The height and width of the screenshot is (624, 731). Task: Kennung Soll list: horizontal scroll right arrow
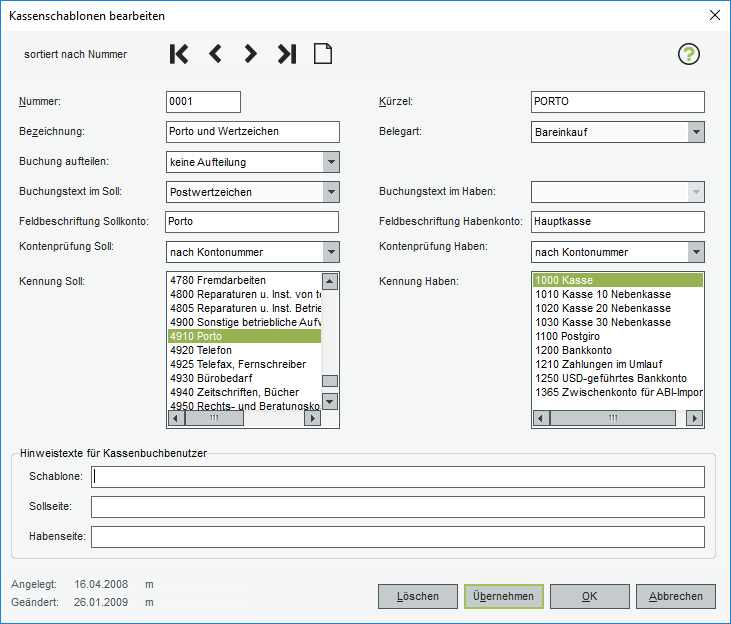[x=313, y=418]
